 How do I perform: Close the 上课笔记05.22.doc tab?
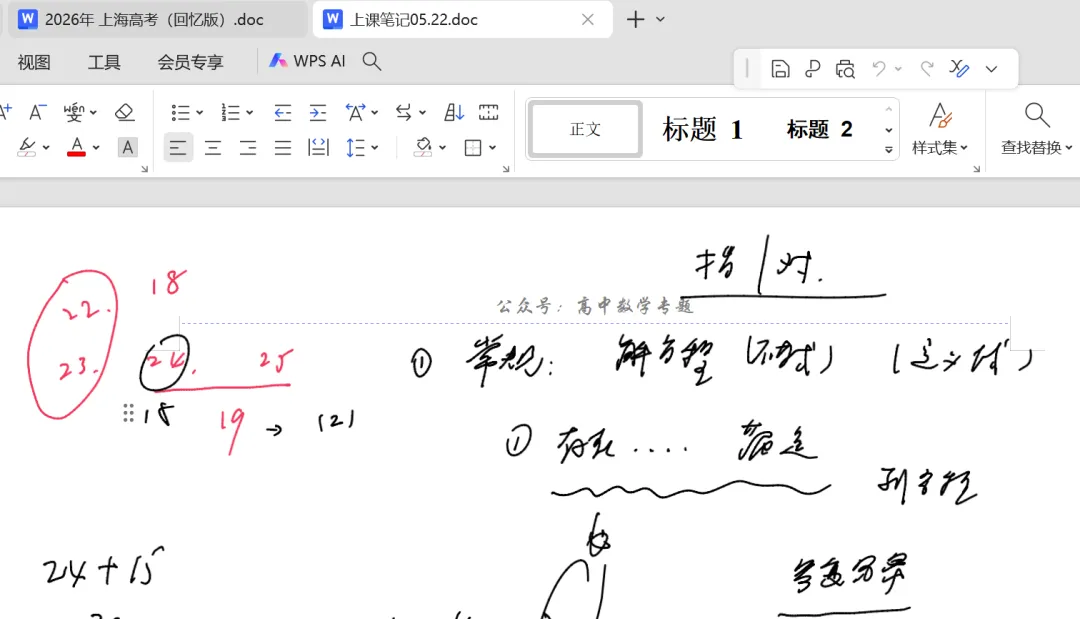tap(588, 19)
